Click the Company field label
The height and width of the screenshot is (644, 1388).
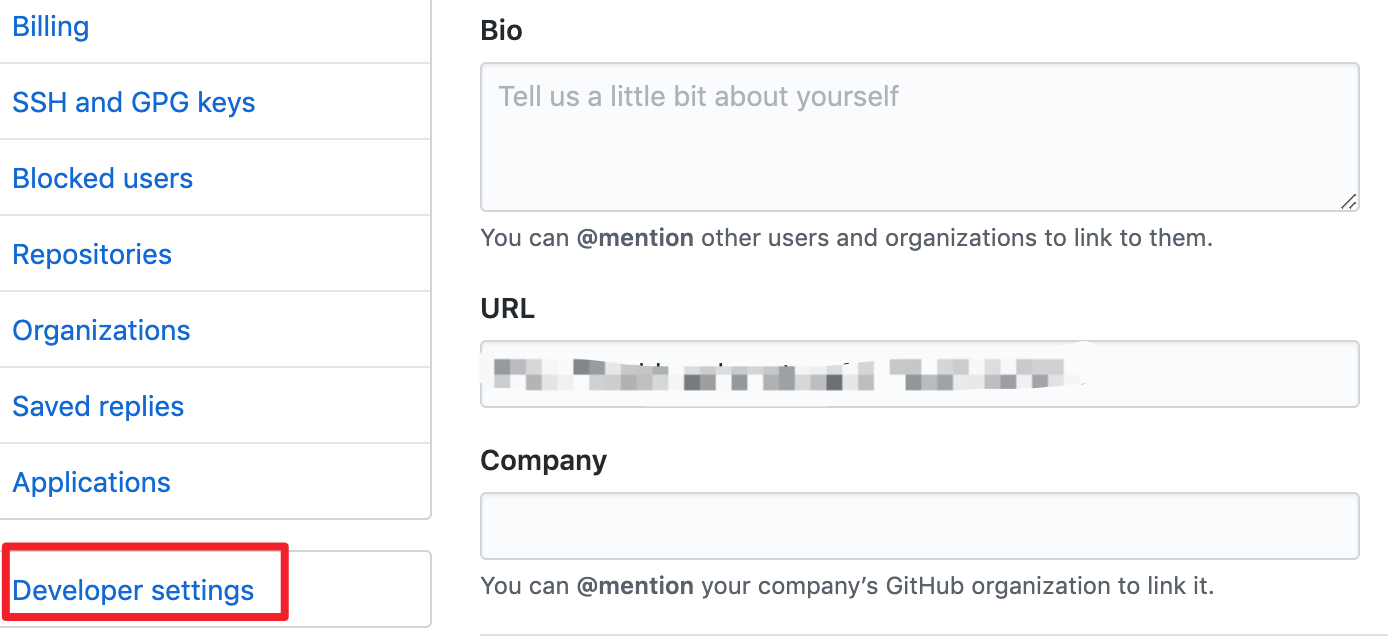543,460
